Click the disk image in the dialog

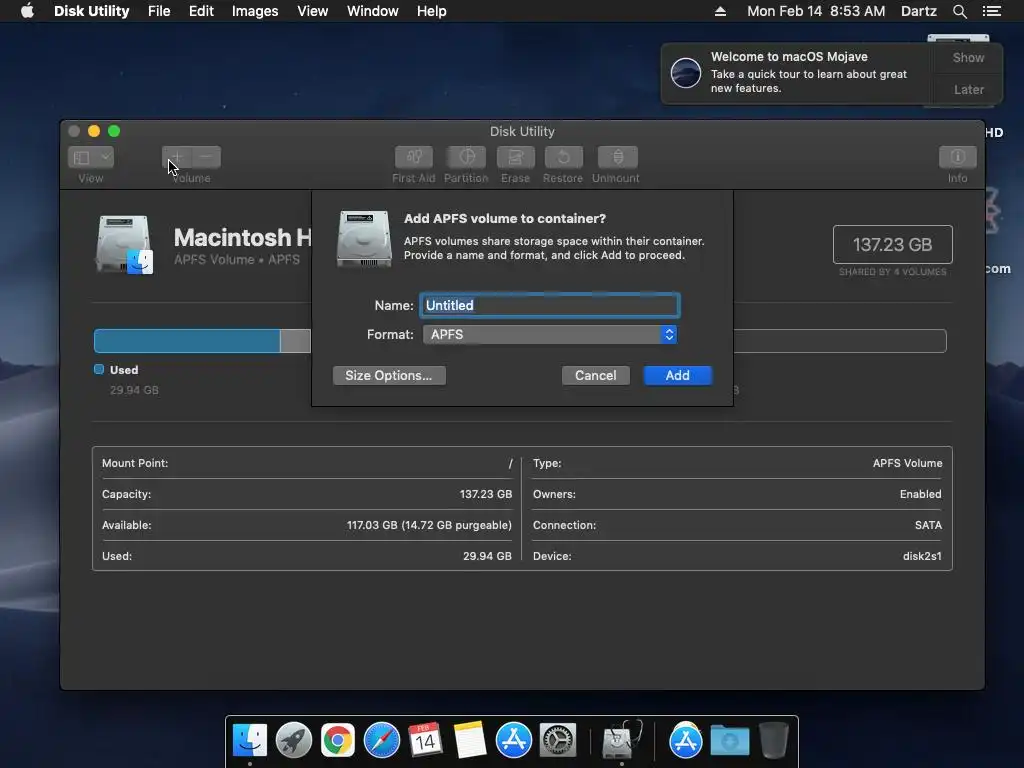(x=364, y=238)
